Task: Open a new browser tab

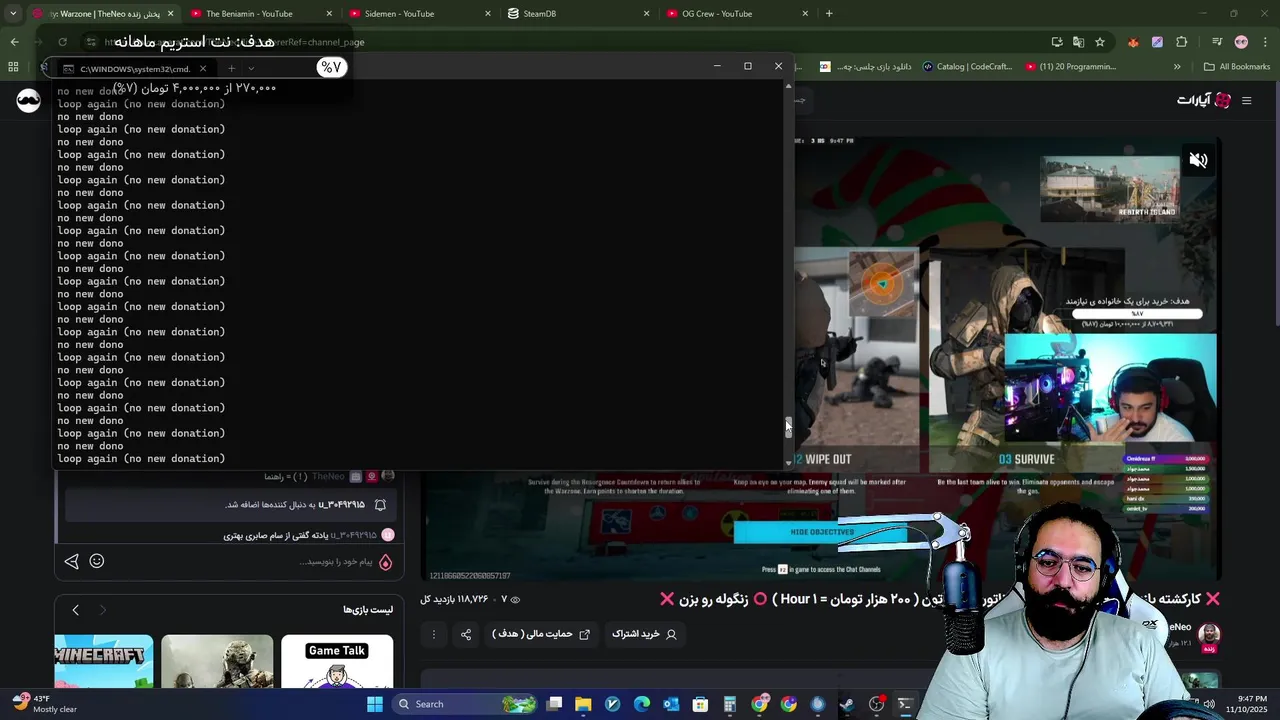Action: coord(829,14)
